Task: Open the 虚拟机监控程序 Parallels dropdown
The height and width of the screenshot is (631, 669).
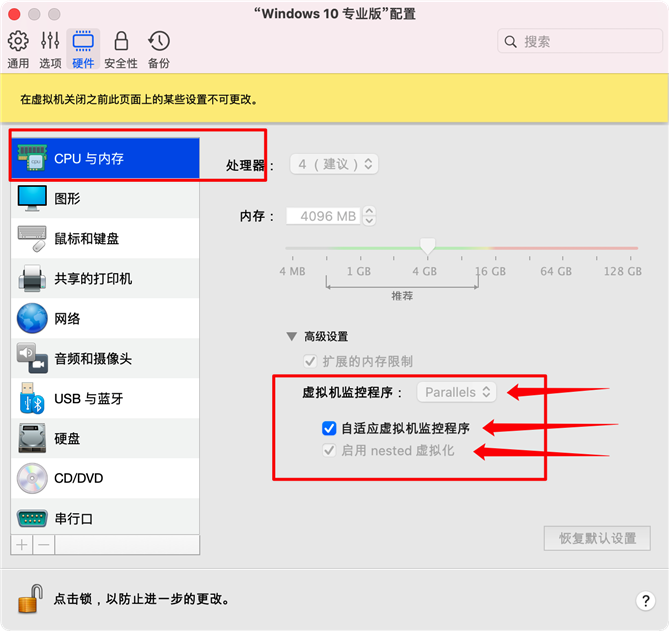Action: pyautogui.click(x=457, y=392)
